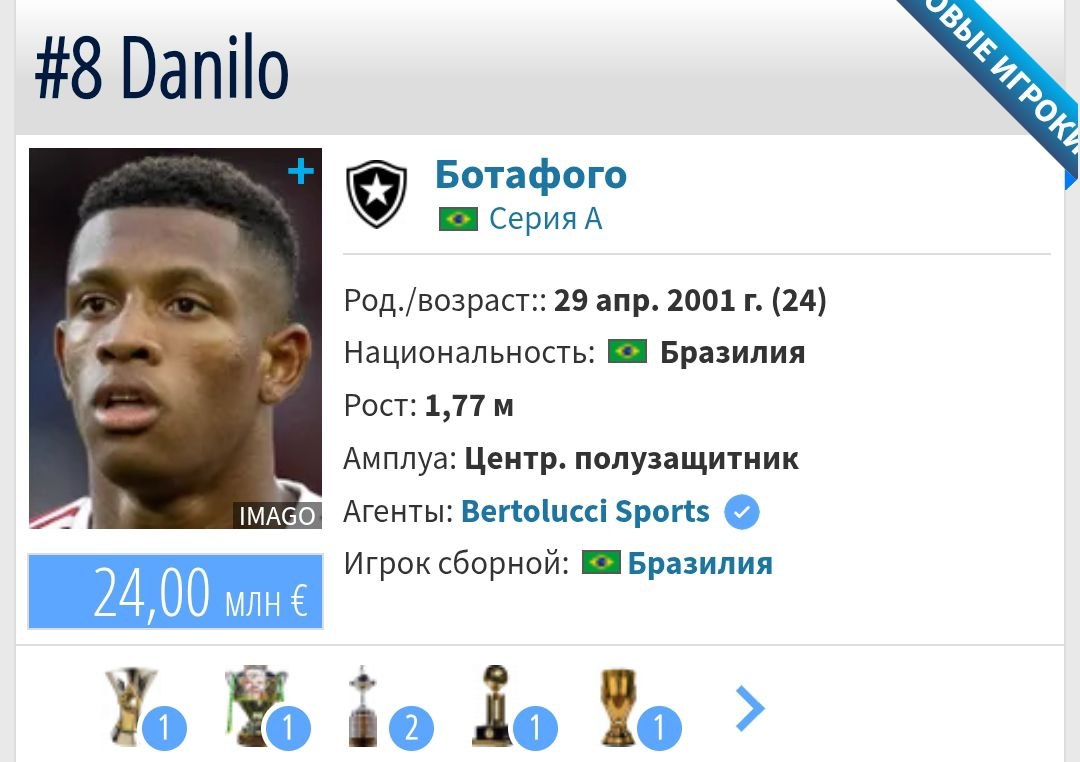The height and width of the screenshot is (762, 1080).
Task: Click the national team Brazil flag
Action: [601, 562]
